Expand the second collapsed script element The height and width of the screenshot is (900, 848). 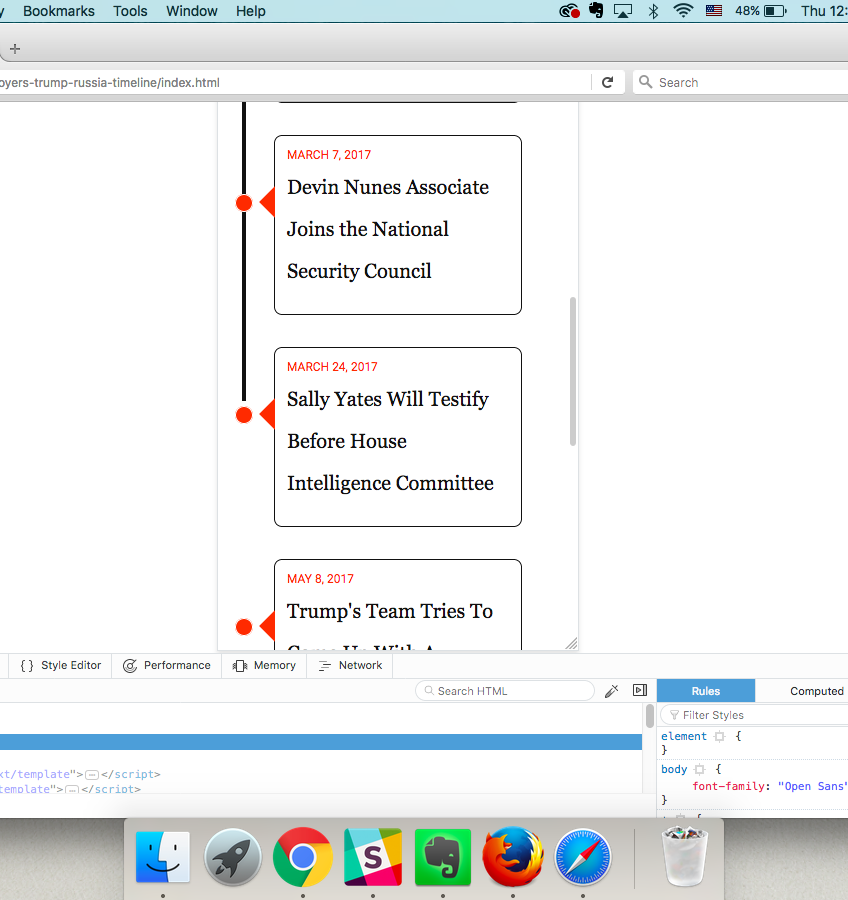(72, 789)
